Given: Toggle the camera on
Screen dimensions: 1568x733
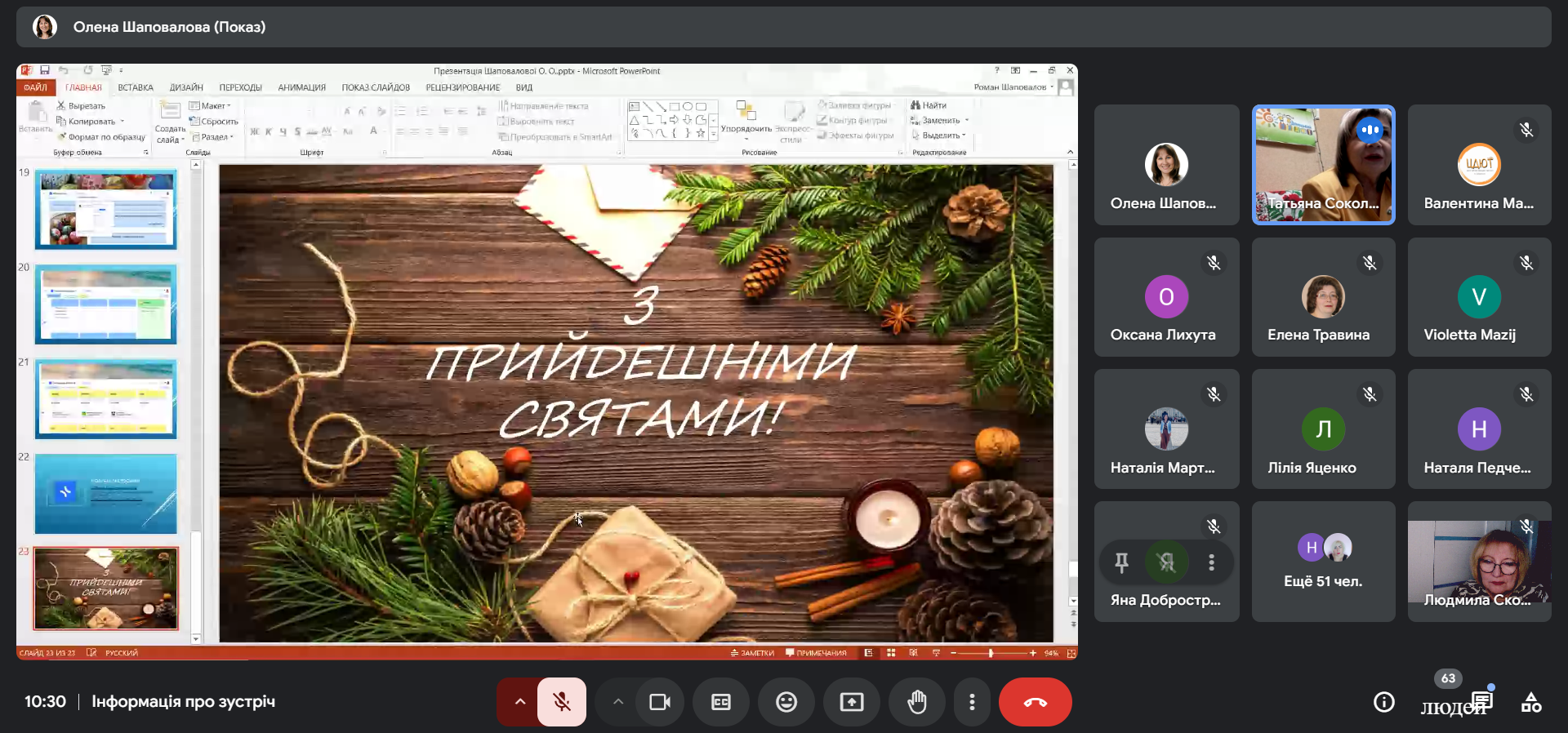Looking at the screenshot, I should click(659, 702).
